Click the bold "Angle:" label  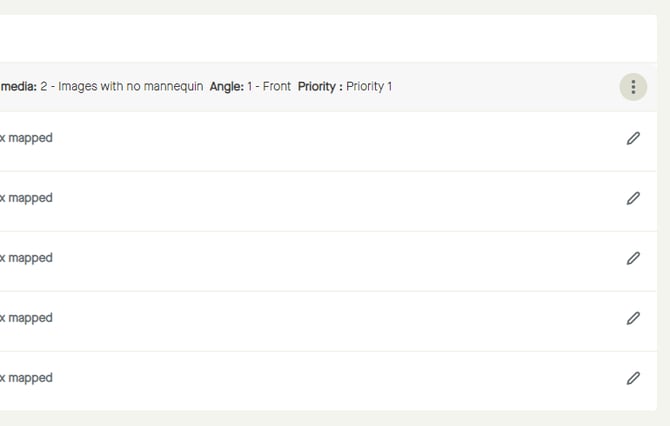pos(227,87)
